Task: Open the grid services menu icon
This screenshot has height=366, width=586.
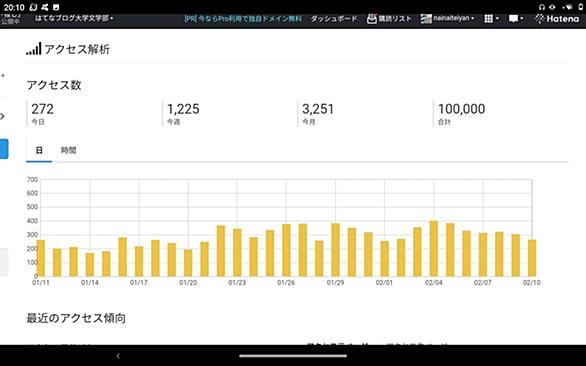Action: point(488,19)
